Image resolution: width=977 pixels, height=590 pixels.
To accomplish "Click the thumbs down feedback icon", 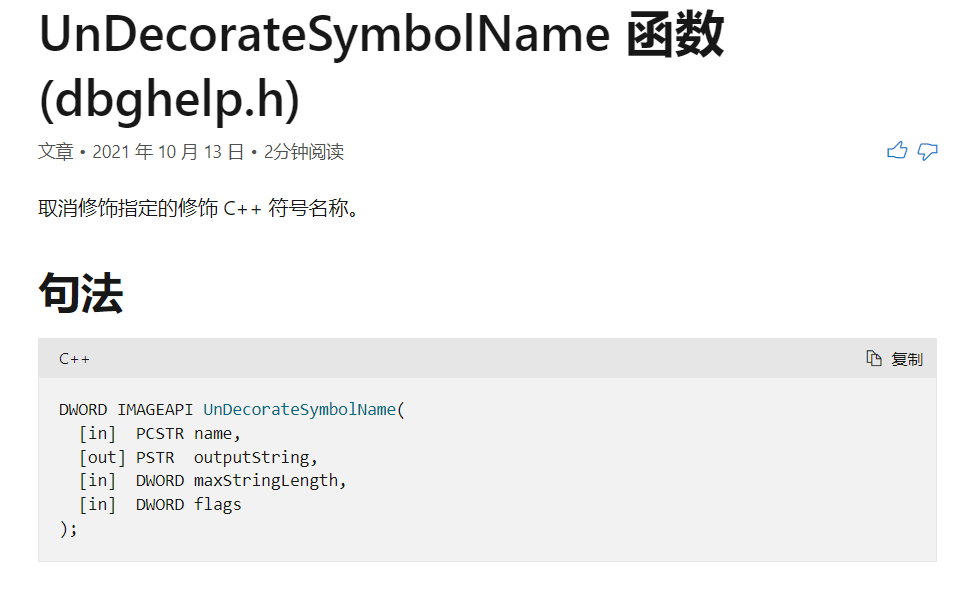I will [928, 151].
